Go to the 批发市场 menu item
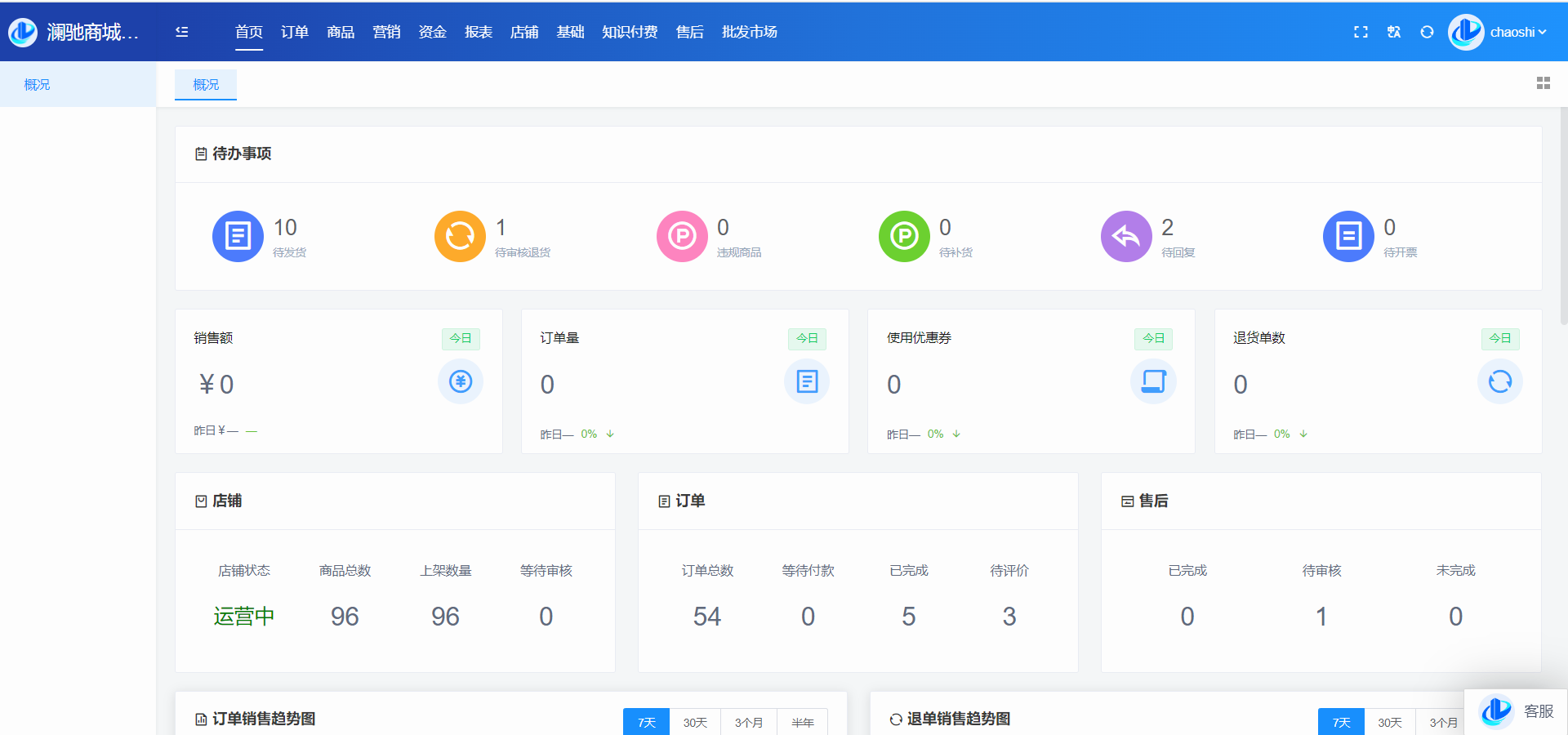The width and height of the screenshot is (1568, 735). pos(749,32)
